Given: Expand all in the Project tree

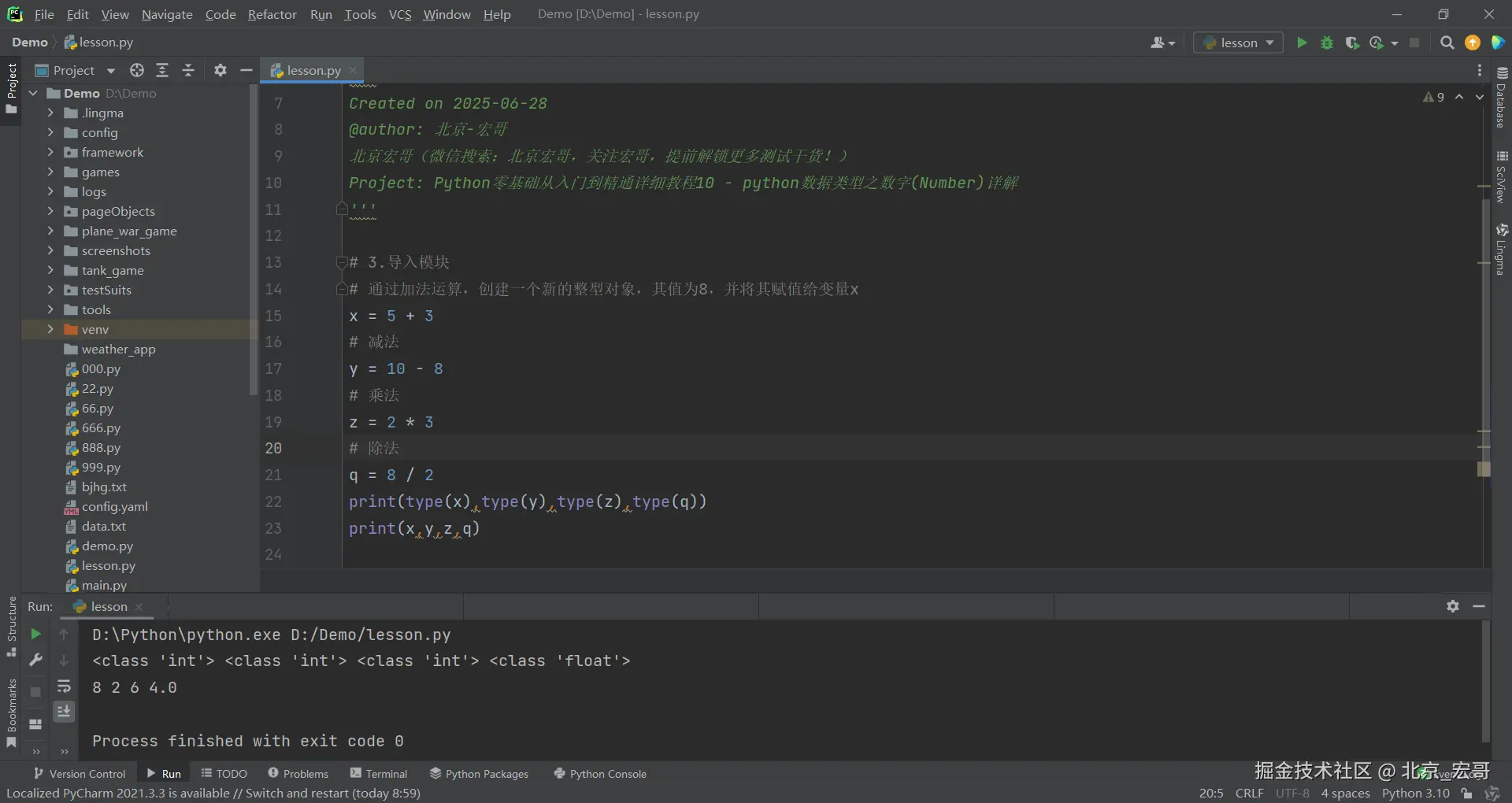Looking at the screenshot, I should [x=162, y=70].
